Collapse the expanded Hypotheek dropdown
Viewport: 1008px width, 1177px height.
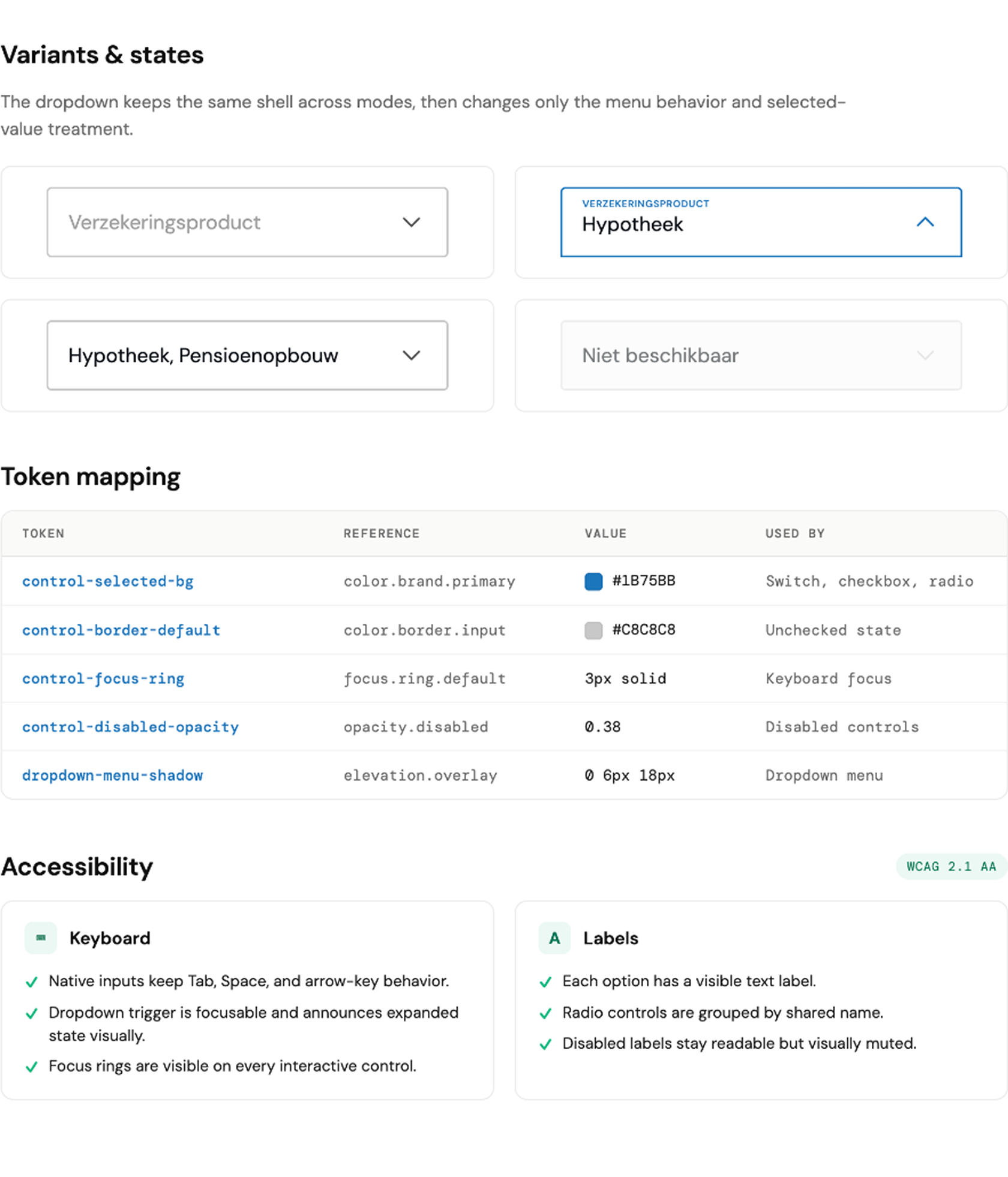click(760, 223)
